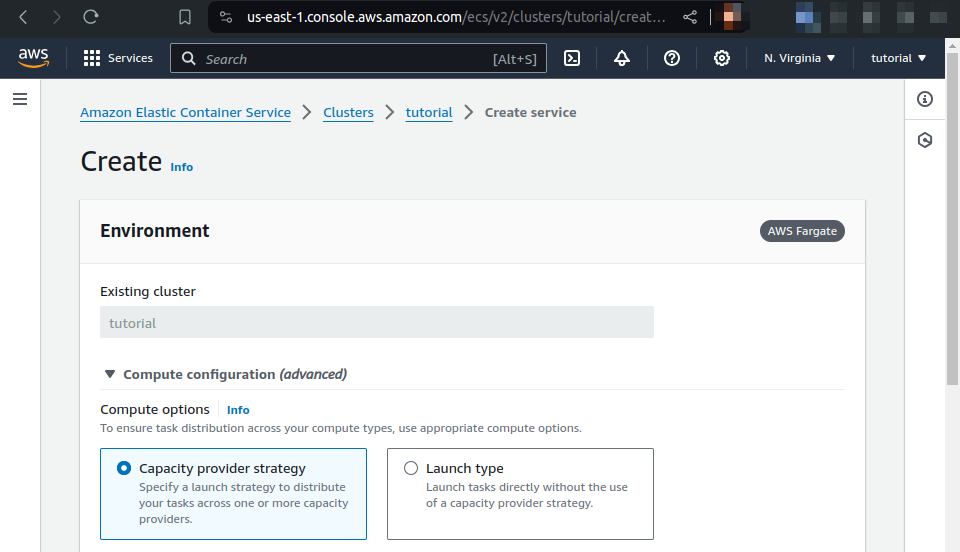Click the page vertical scrollbar
960x552 pixels.
952,219
